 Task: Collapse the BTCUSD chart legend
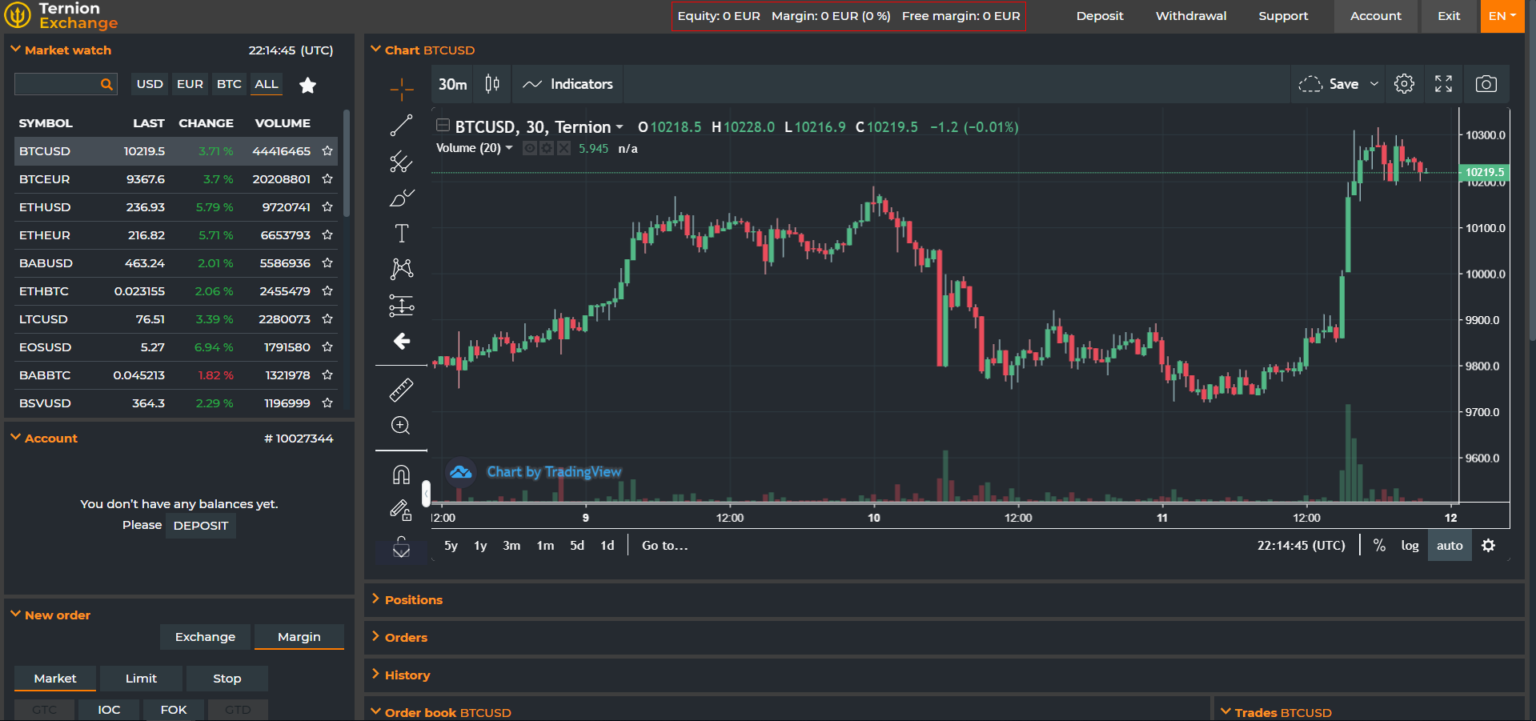[443, 126]
